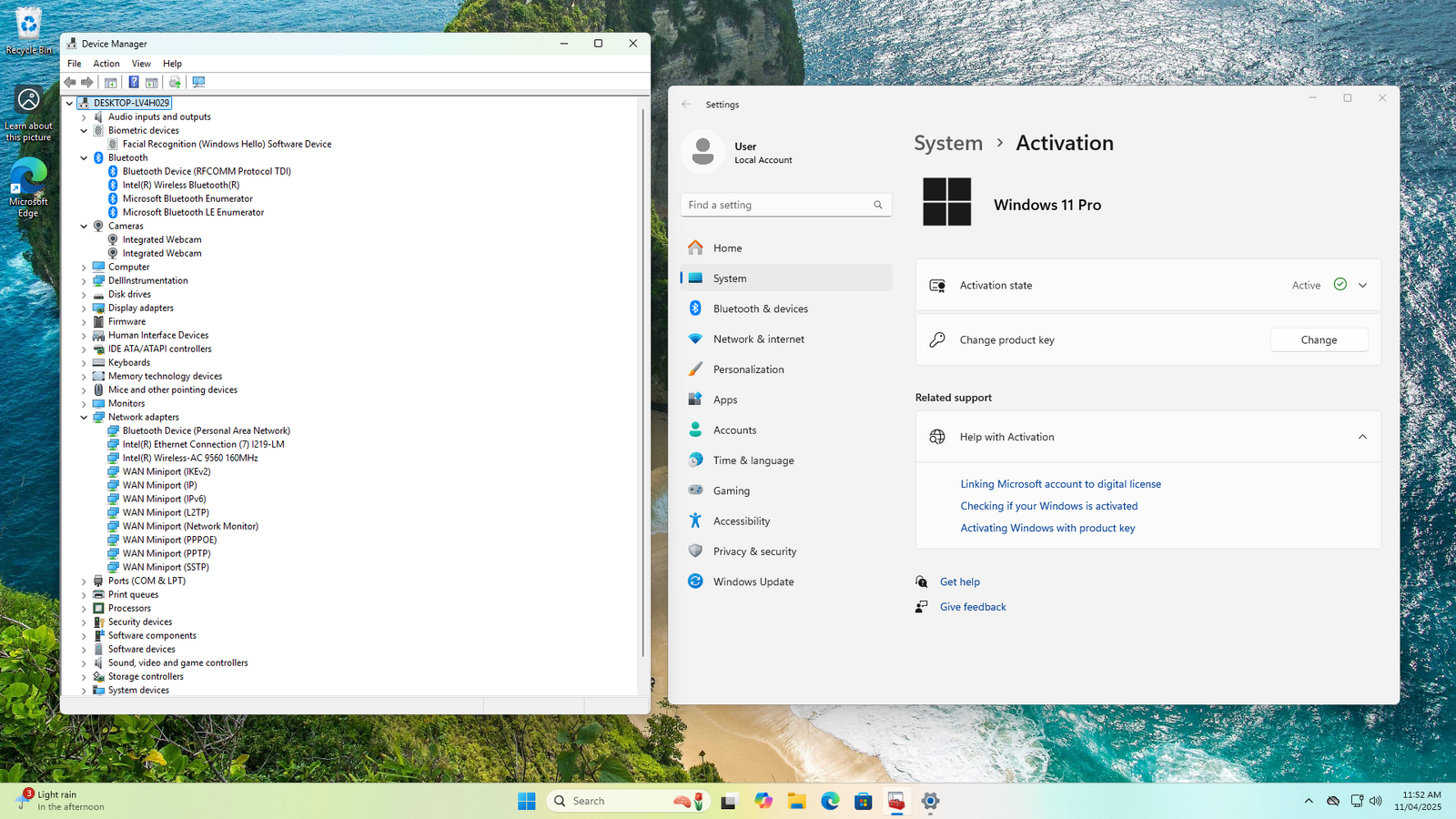Click the volume speaker icon in system tray
This screenshot has width=1456, height=819.
[x=1375, y=801]
